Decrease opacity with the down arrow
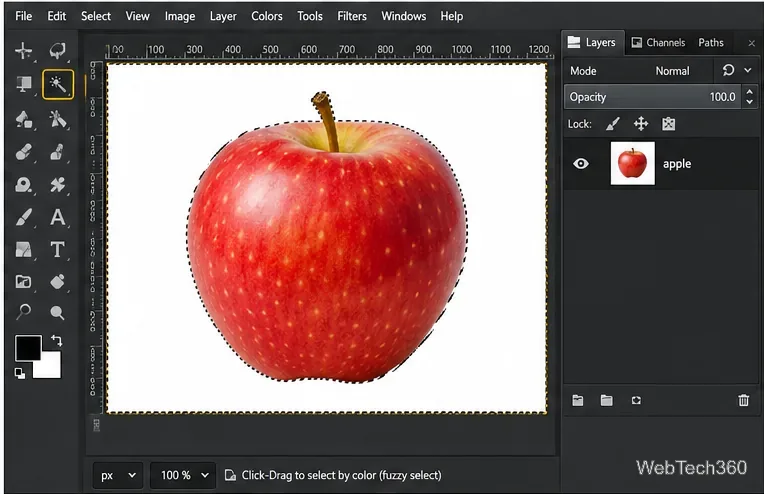The height and width of the screenshot is (494, 764). pyautogui.click(x=749, y=102)
